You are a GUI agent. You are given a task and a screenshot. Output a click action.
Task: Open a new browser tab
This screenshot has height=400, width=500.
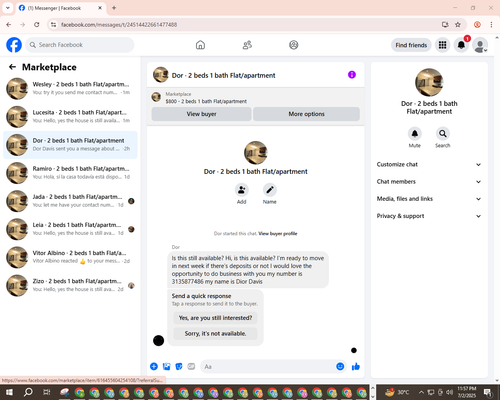(114, 8)
